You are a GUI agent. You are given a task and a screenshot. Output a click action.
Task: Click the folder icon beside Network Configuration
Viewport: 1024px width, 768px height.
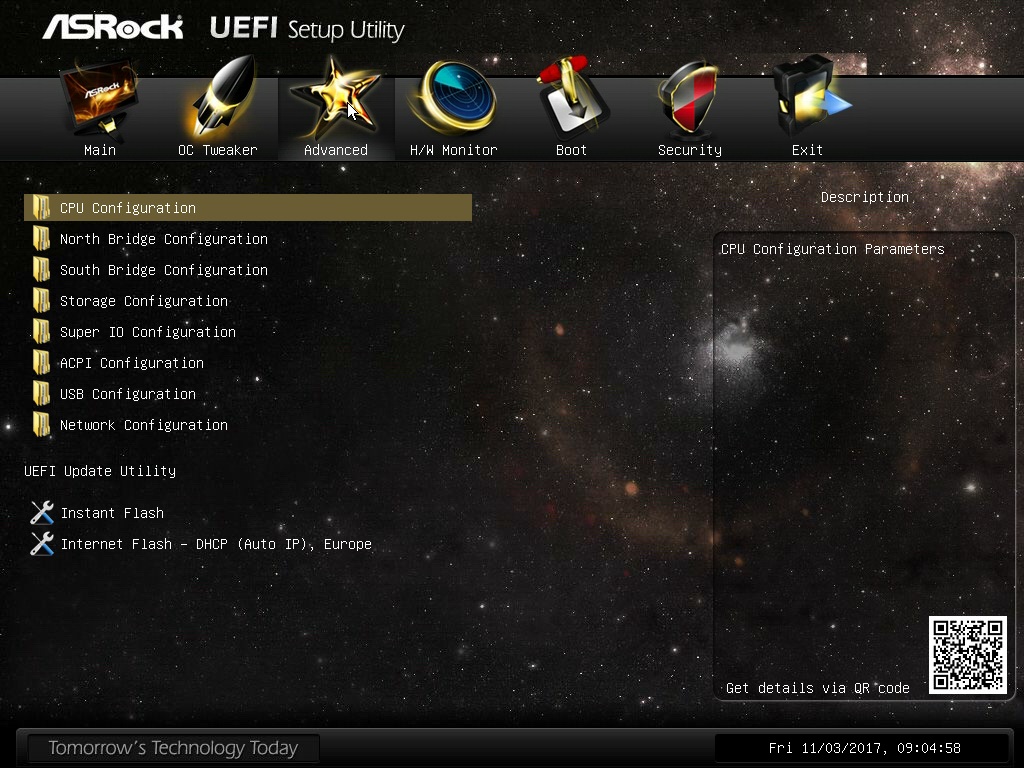point(41,425)
